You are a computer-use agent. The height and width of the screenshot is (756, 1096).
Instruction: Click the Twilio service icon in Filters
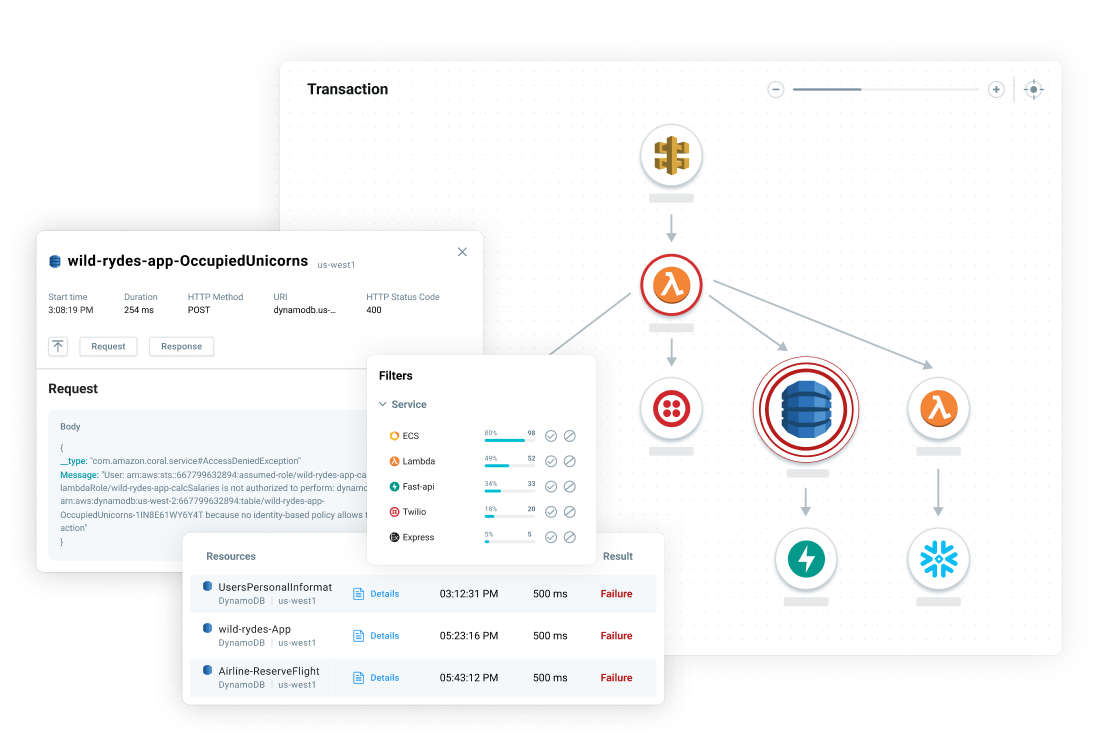point(394,511)
